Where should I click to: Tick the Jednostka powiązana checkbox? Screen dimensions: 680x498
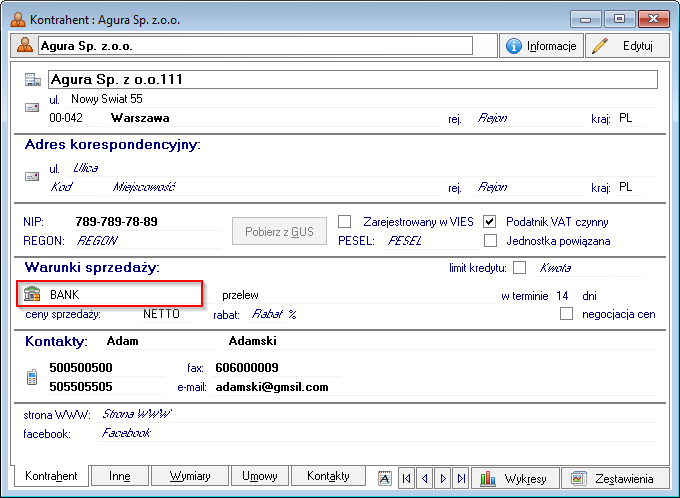pyautogui.click(x=490, y=241)
